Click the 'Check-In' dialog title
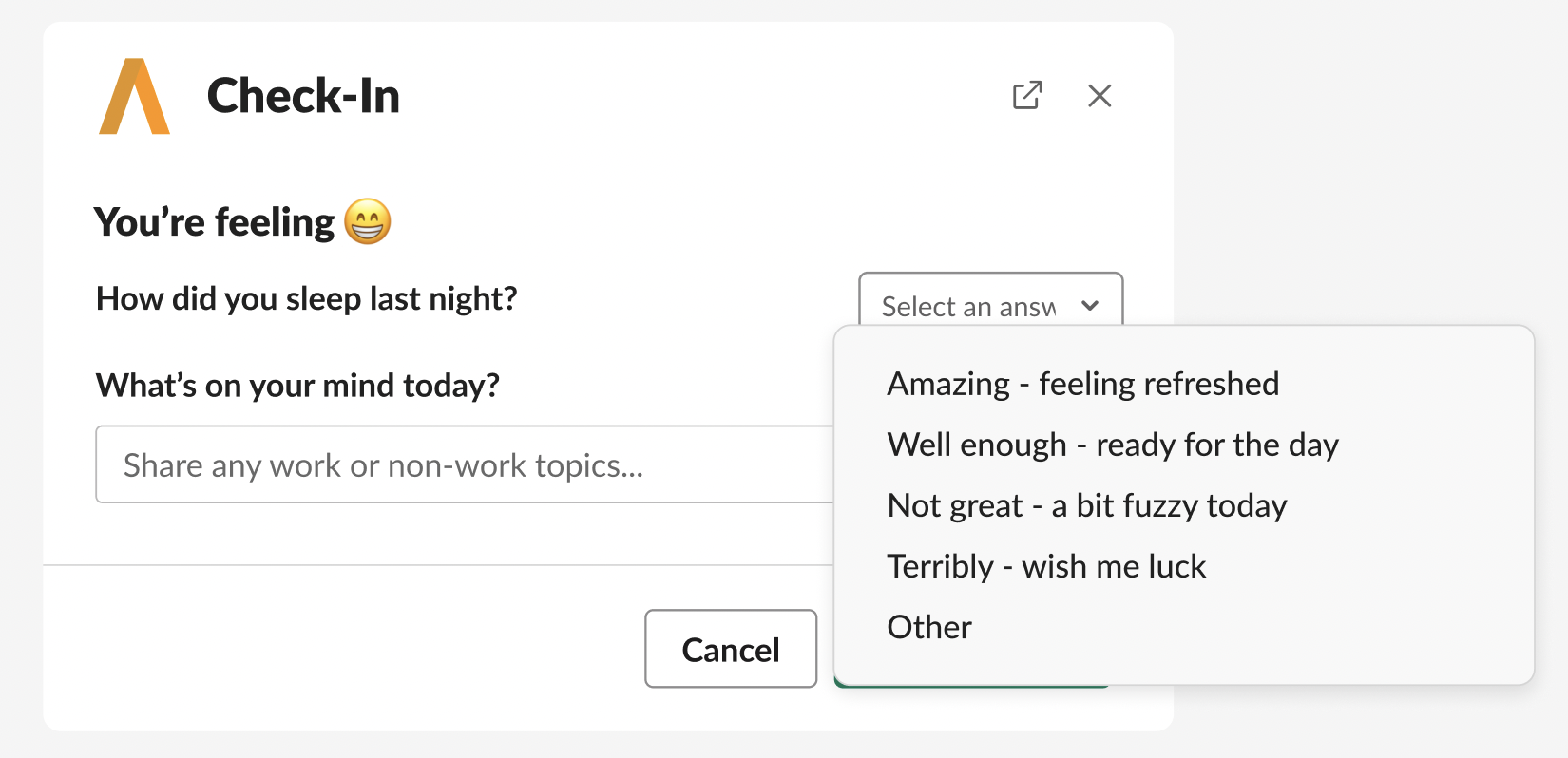 click(303, 96)
